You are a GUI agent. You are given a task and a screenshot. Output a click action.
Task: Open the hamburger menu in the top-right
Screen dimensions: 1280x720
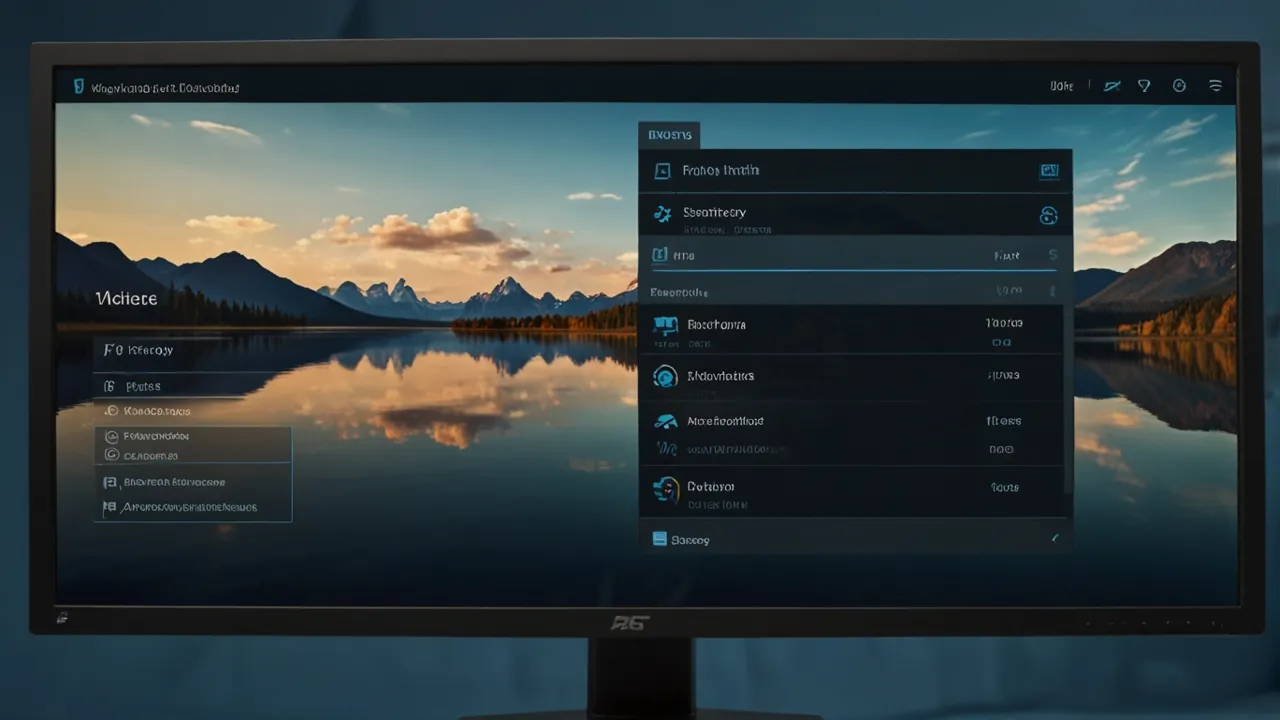[x=1215, y=86]
